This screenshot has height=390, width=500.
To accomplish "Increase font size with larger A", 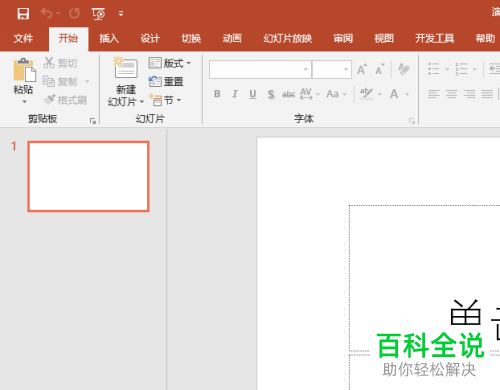I will pyautogui.click(x=362, y=69).
